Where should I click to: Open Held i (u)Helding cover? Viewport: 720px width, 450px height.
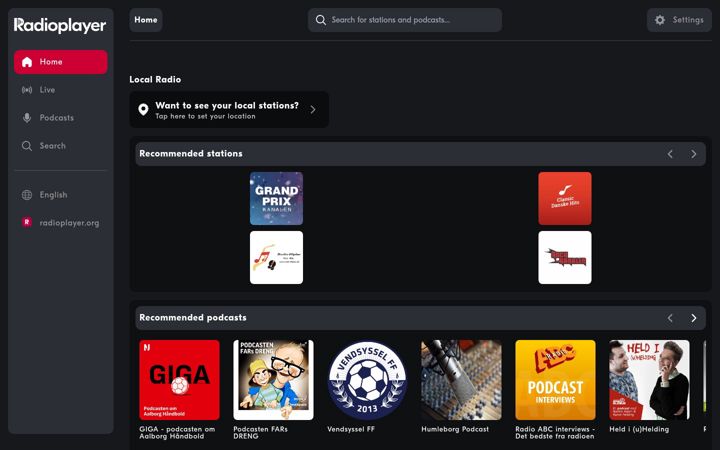[x=649, y=380]
